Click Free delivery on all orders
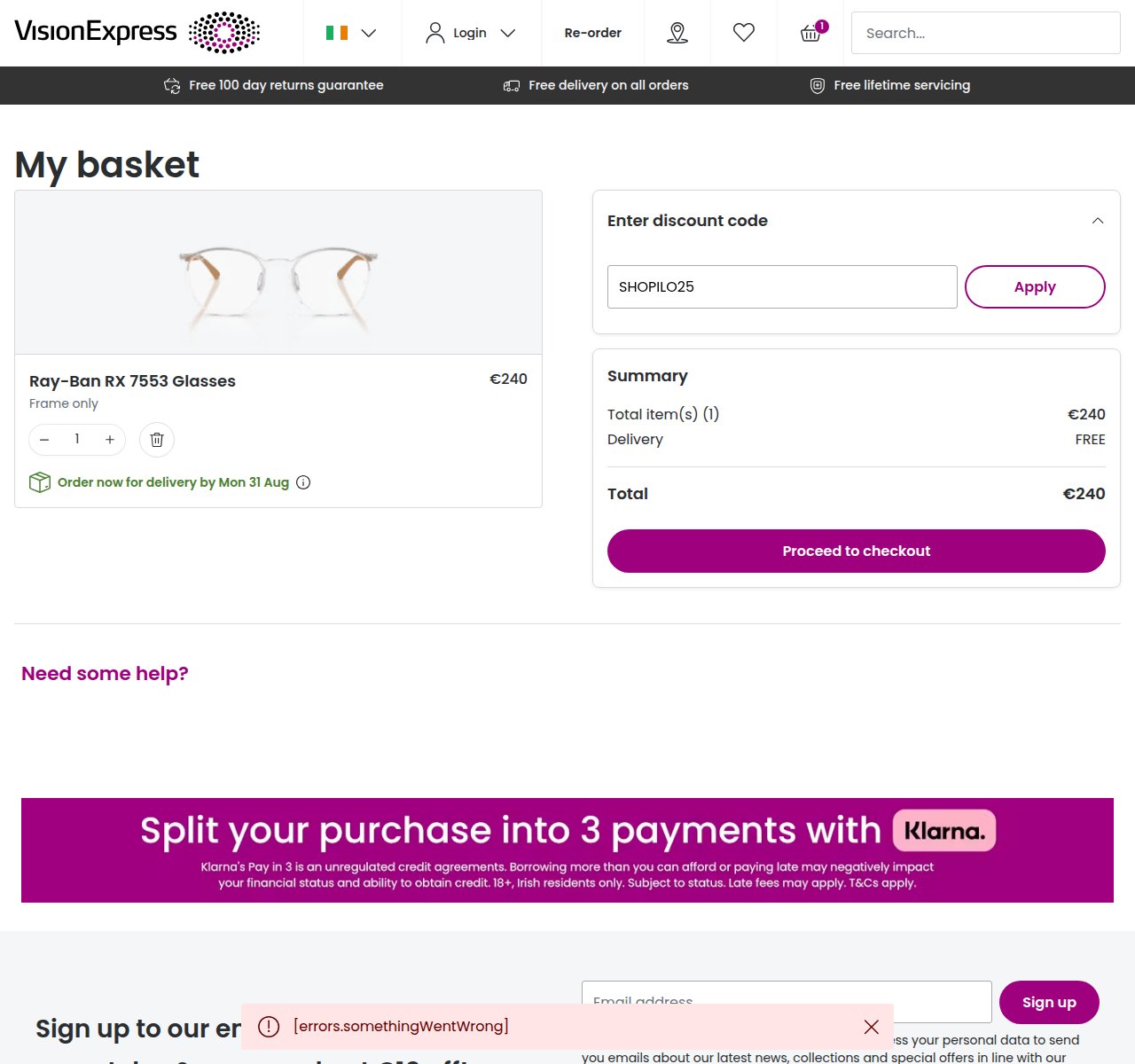 click(596, 85)
